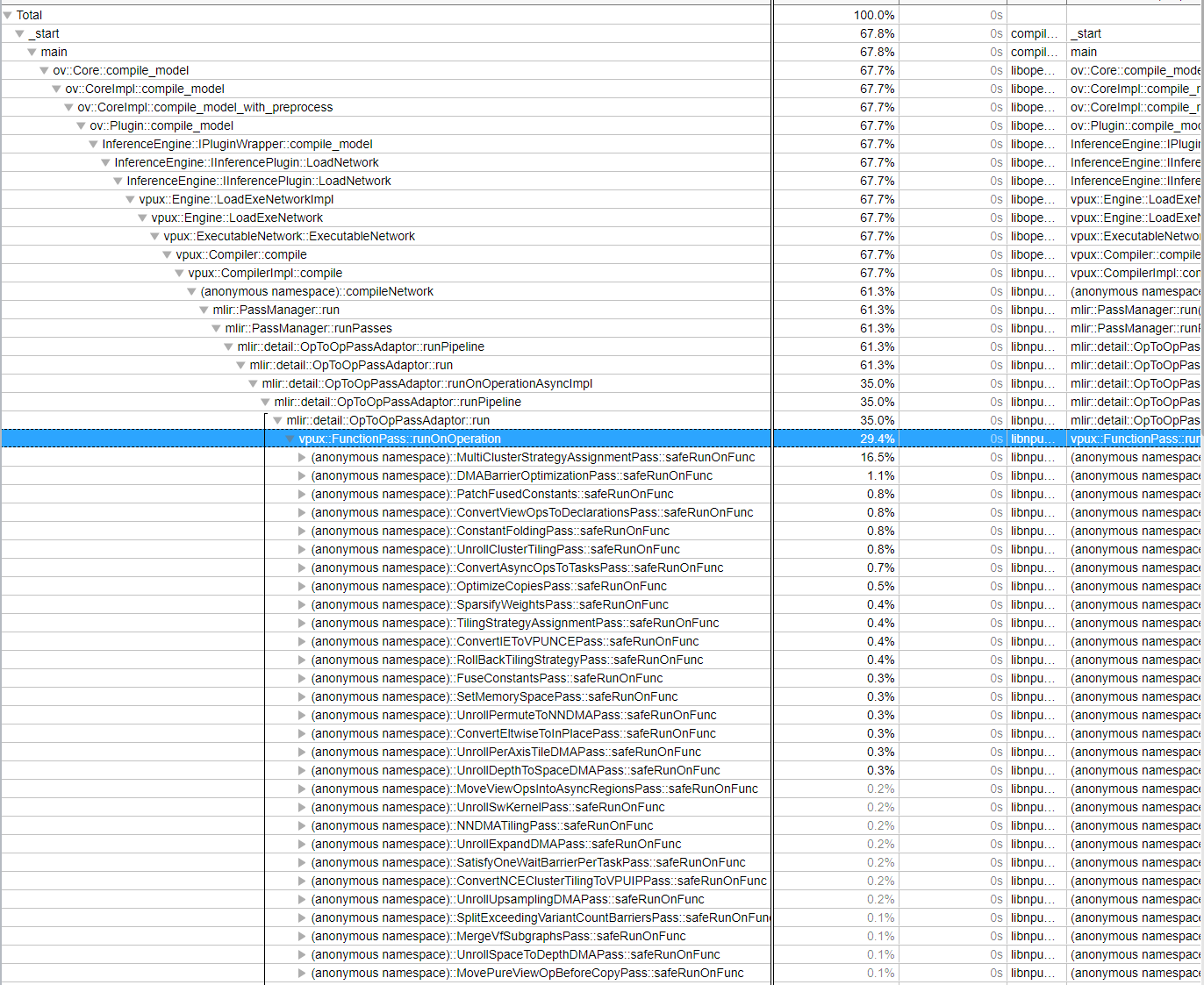Viewport: 1204px width, 985px height.
Task: Select MovePureViewOpBeforeCopyPass::safeRunOnFunc entry
Action: point(527,973)
